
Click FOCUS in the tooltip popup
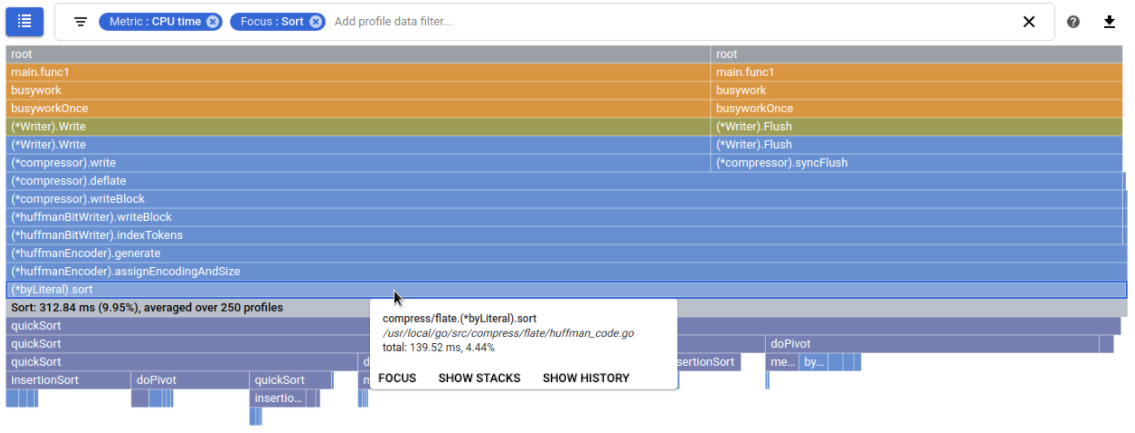point(397,378)
